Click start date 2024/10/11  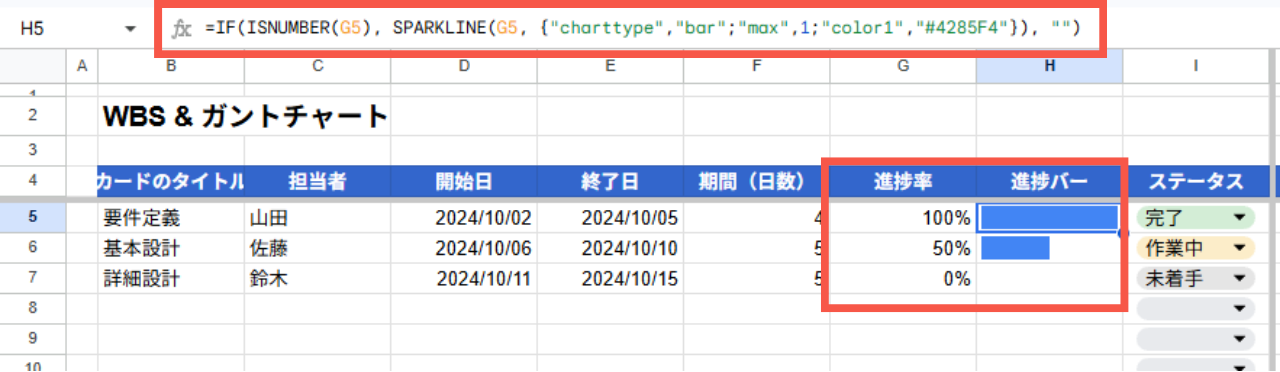pos(464,279)
